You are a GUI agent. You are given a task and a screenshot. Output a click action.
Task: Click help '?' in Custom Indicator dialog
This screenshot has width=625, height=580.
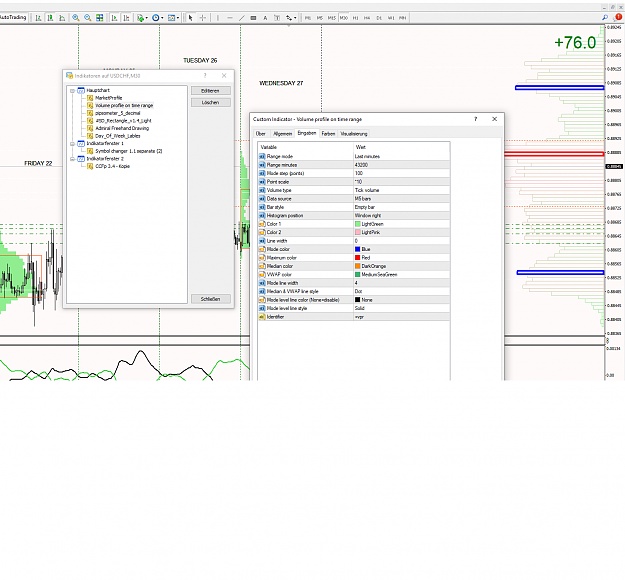tap(476, 119)
